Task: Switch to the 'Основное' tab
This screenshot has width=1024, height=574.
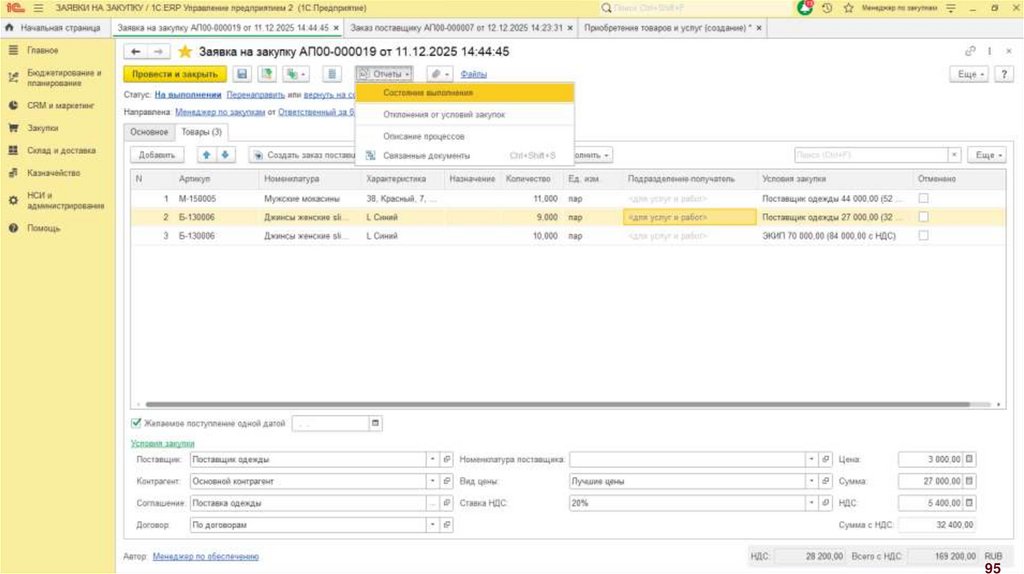Action: (149, 132)
